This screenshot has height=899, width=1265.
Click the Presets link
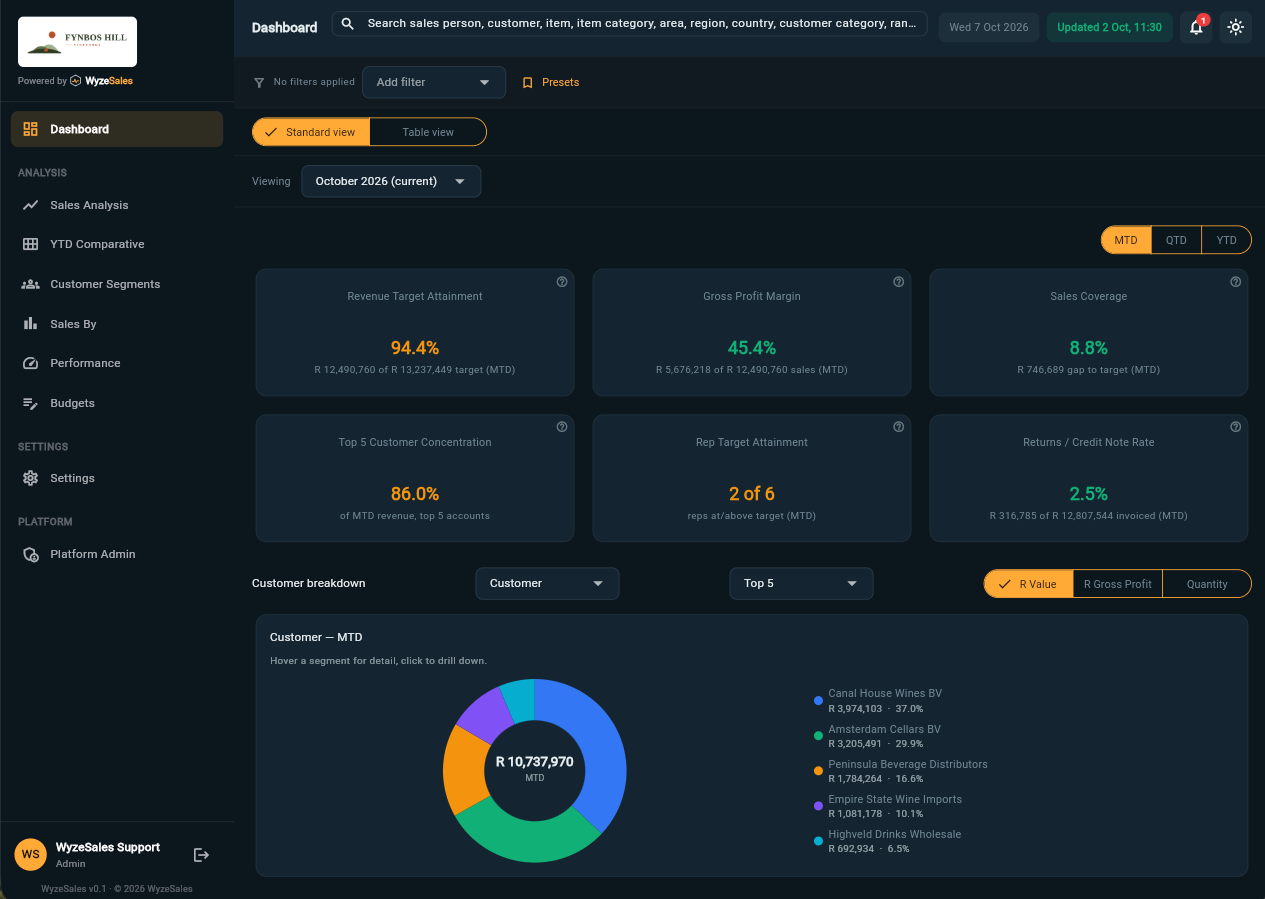(551, 82)
